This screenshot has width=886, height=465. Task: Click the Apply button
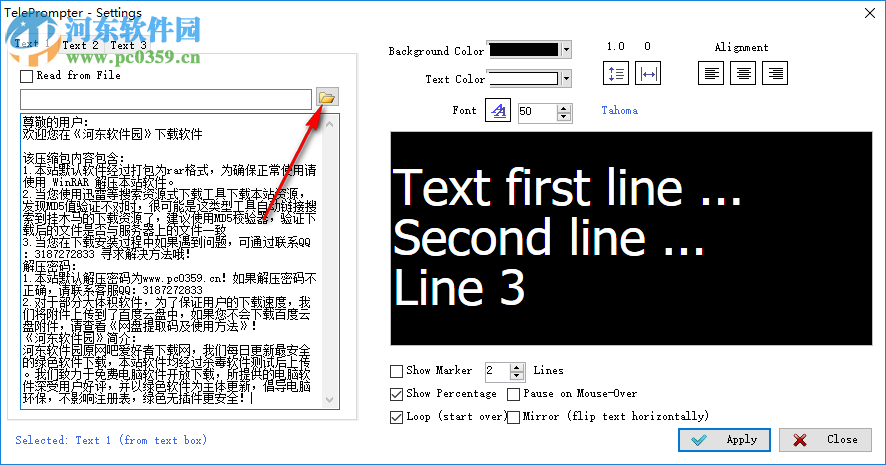coord(724,440)
